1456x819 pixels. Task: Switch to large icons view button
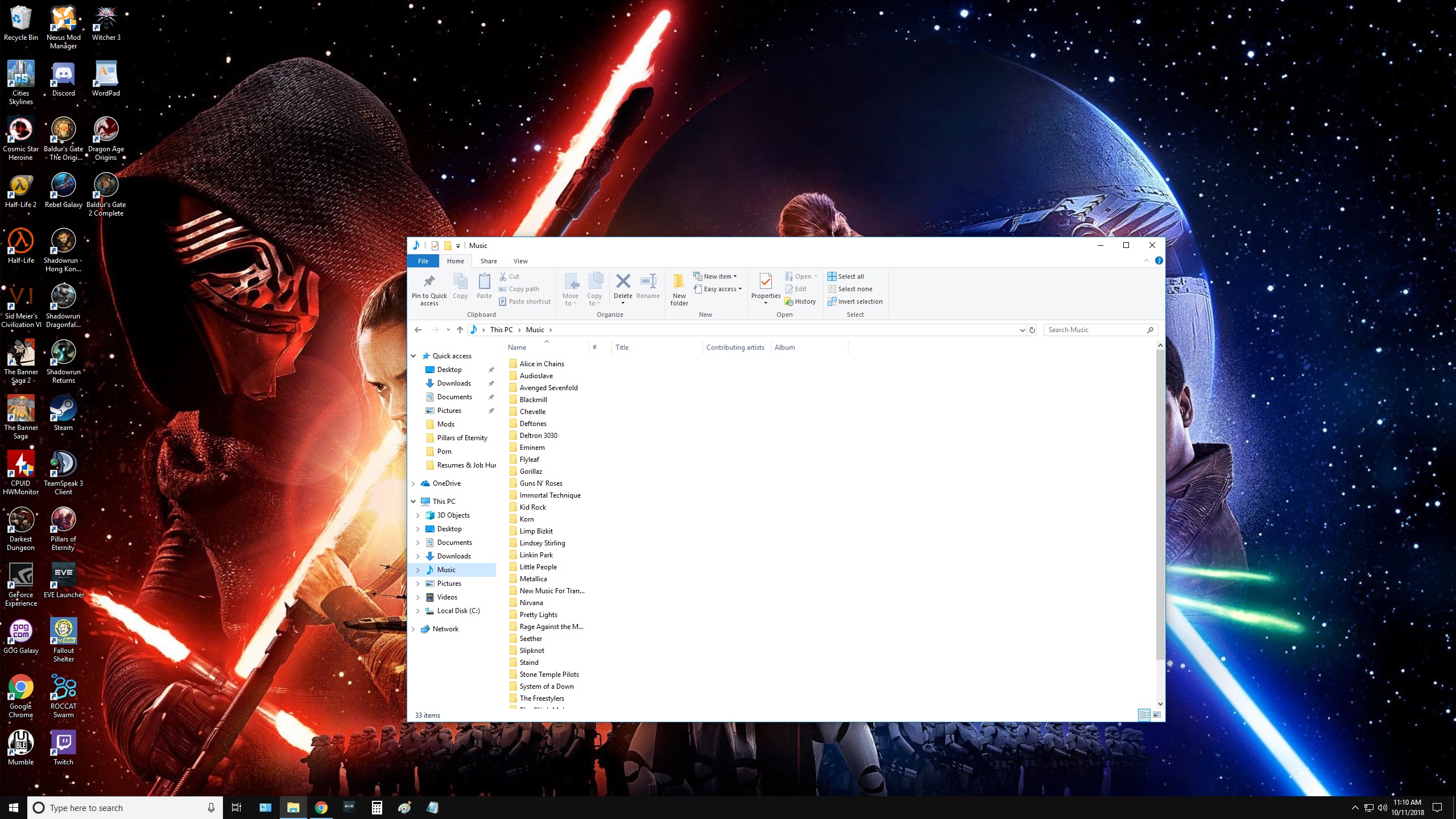(1157, 715)
